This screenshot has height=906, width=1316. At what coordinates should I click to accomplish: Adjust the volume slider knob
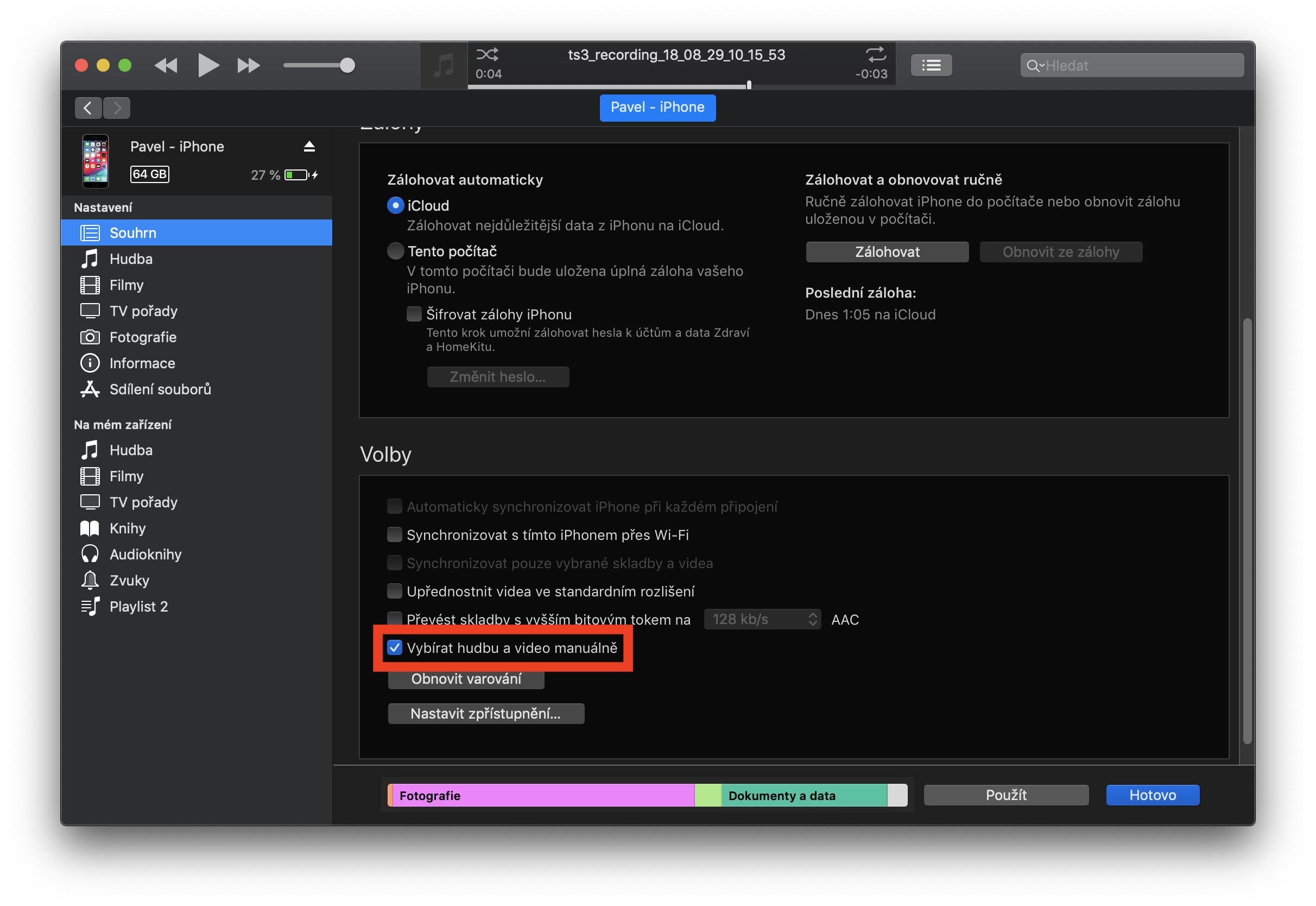point(347,65)
